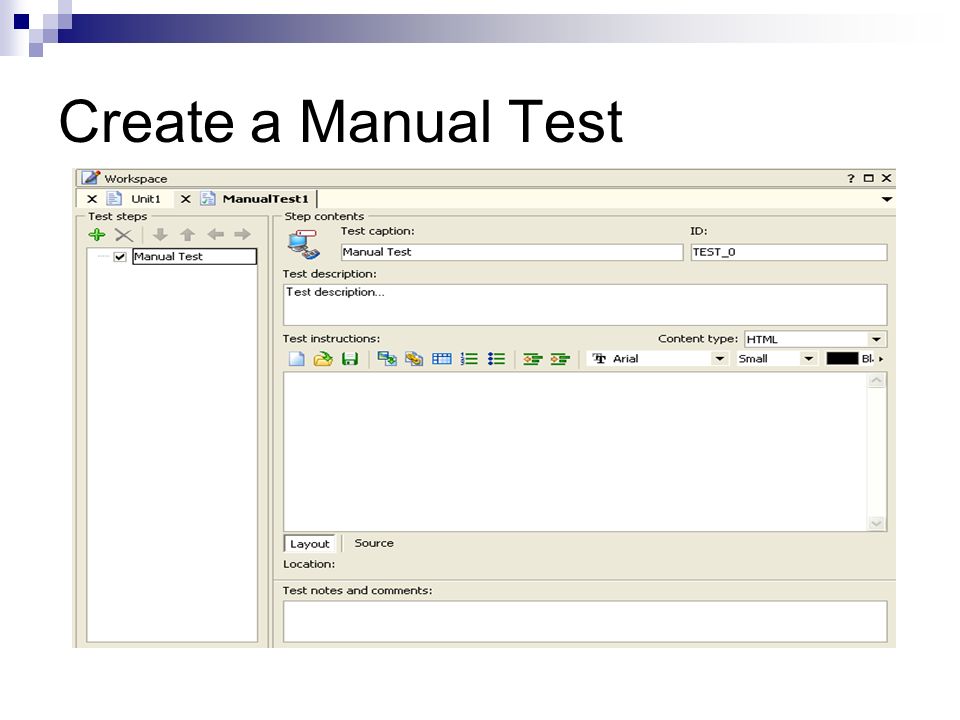960x720 pixels.
Task: Click the move step up arrow icon
Action: 187,234
